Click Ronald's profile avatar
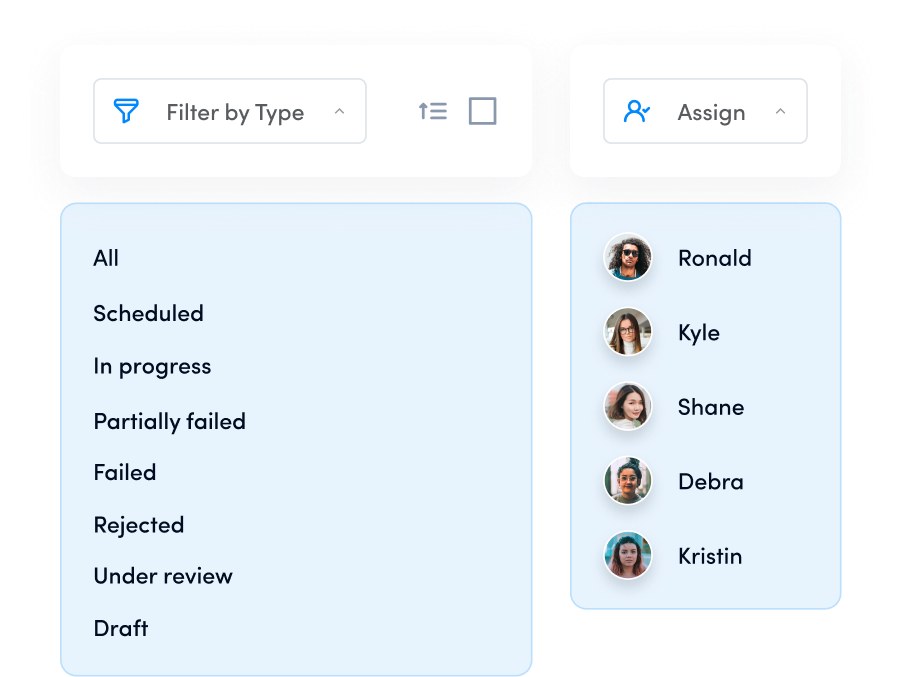Screen dimensions: 901x677 [627, 258]
